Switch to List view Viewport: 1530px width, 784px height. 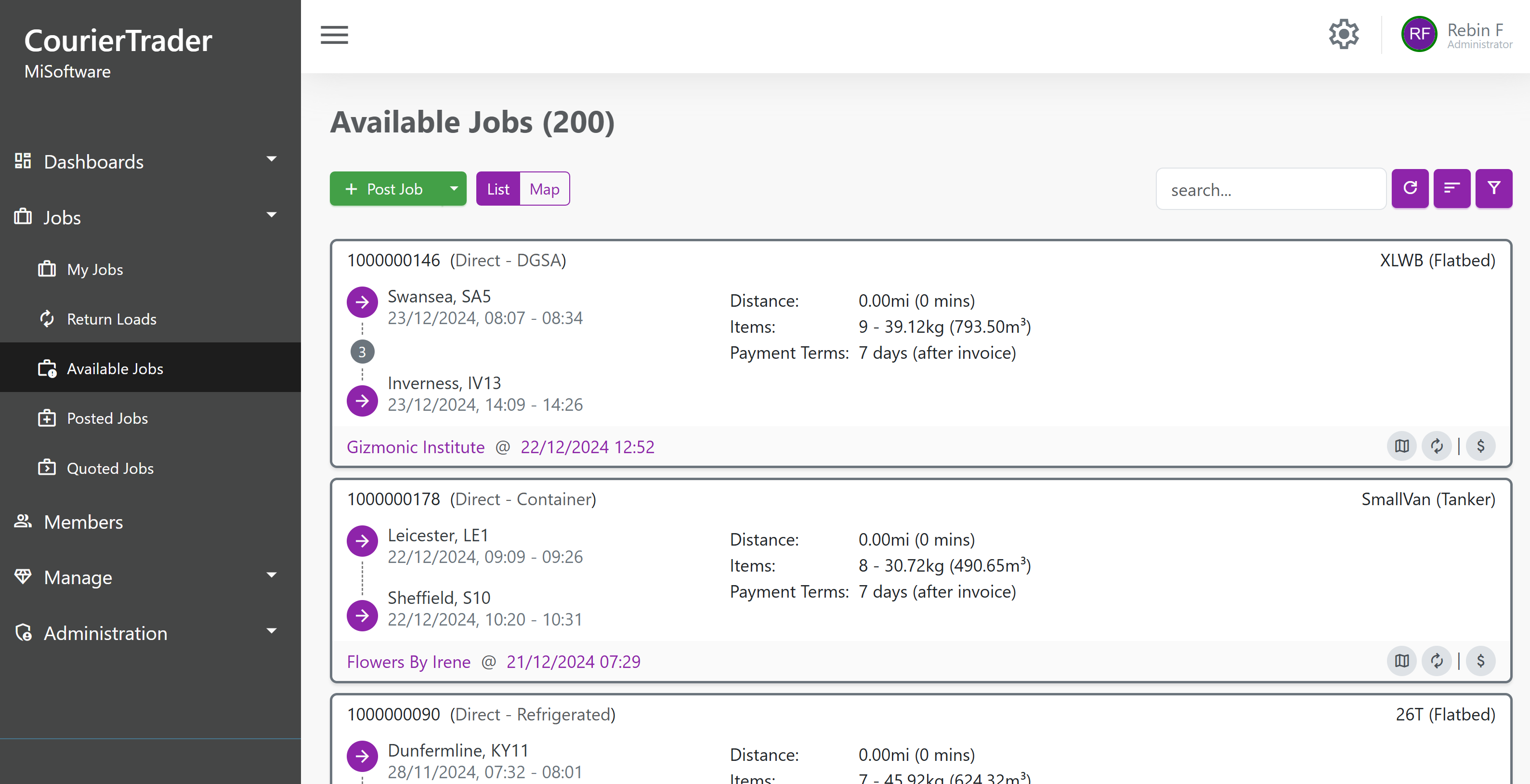point(498,189)
